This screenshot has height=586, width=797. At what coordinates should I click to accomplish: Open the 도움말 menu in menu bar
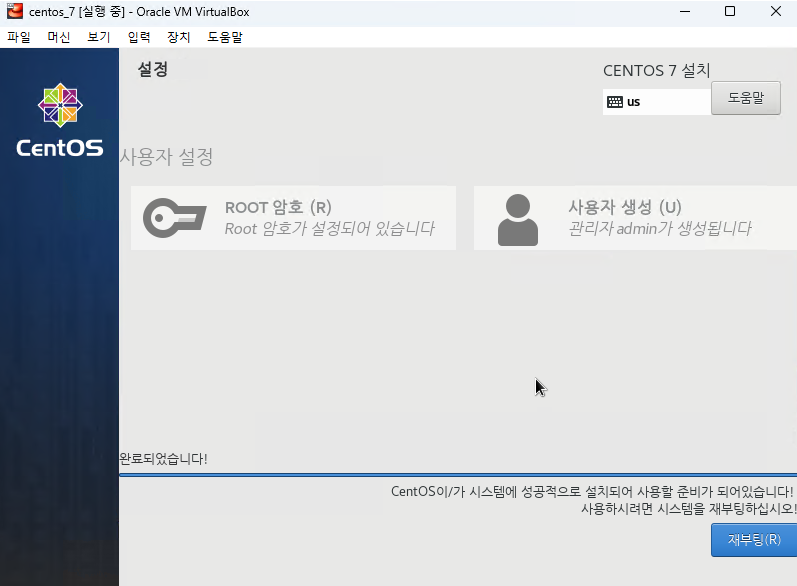[x=225, y=37]
